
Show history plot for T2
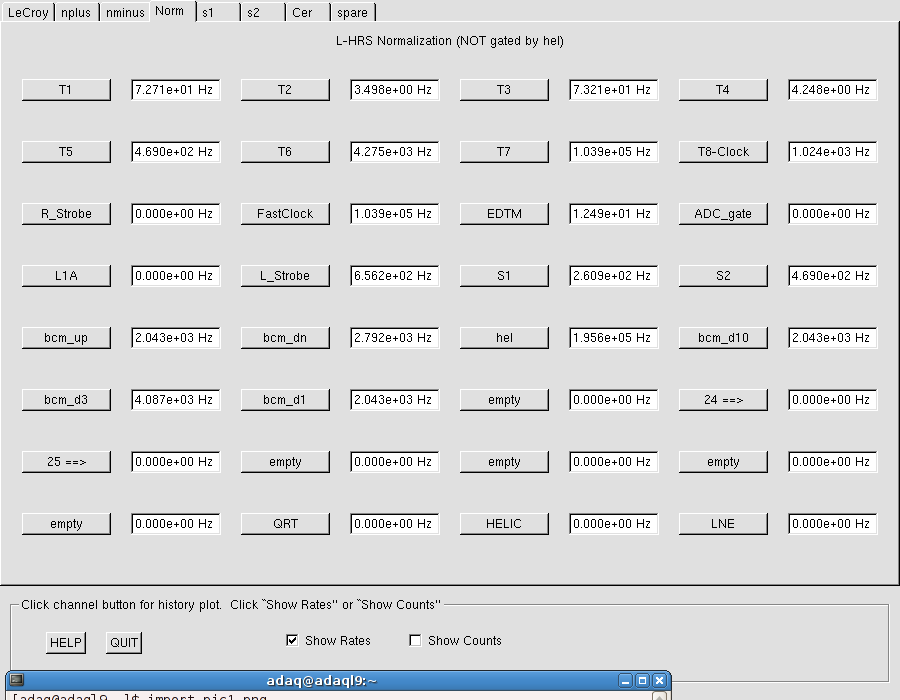(285, 90)
